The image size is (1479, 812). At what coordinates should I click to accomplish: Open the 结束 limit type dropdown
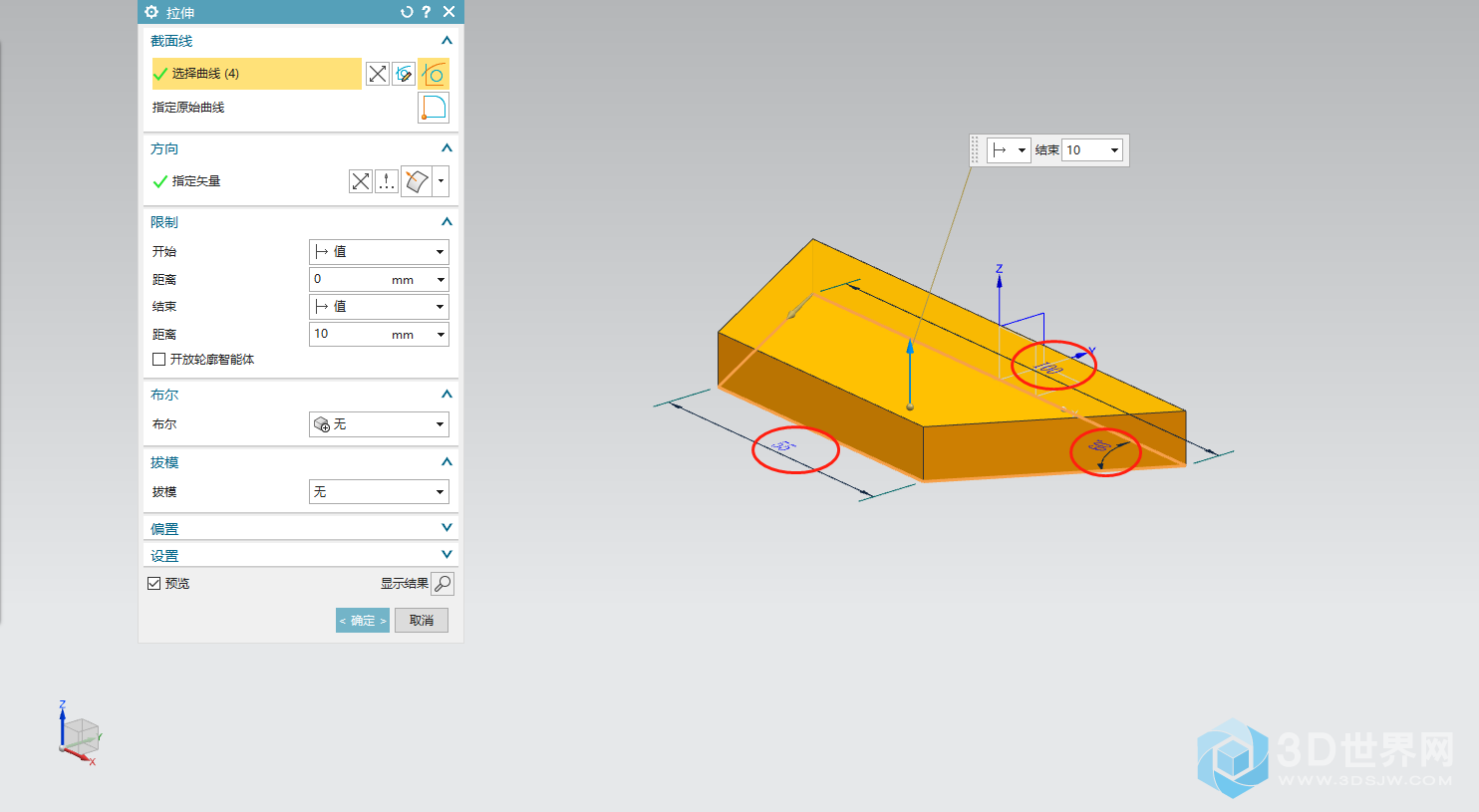[379, 307]
